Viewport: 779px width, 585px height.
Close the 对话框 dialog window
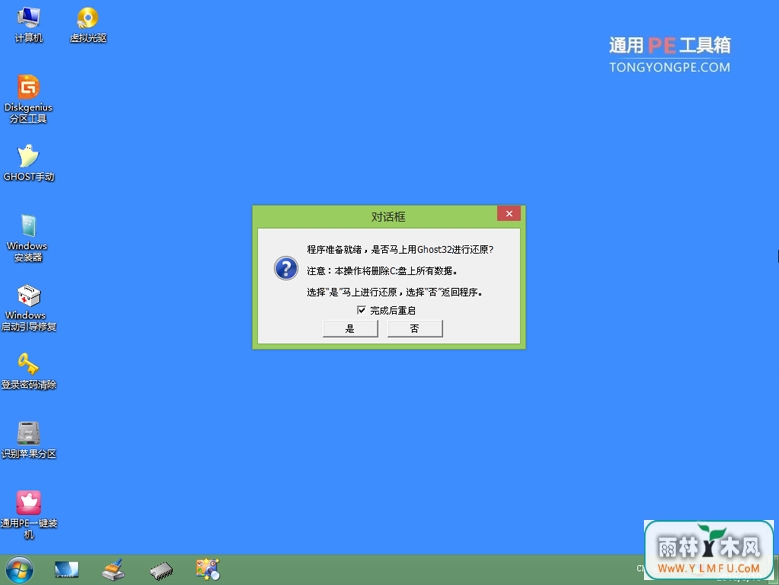[509, 214]
